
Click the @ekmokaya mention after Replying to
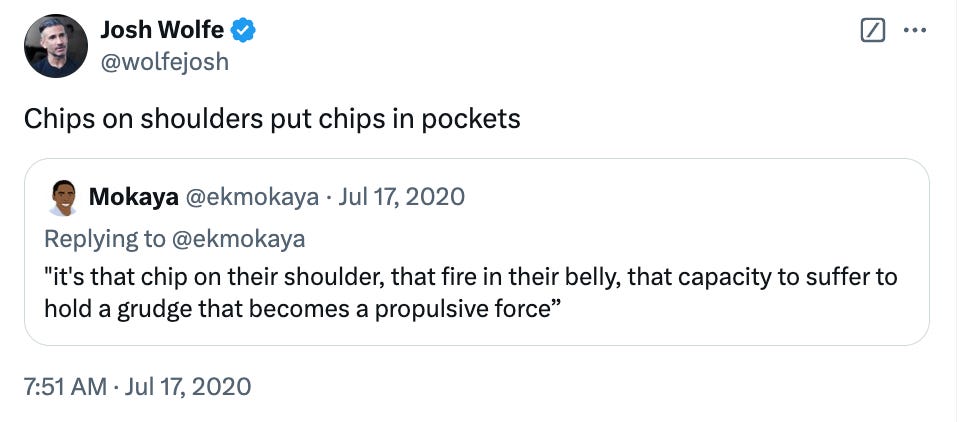pos(238,239)
